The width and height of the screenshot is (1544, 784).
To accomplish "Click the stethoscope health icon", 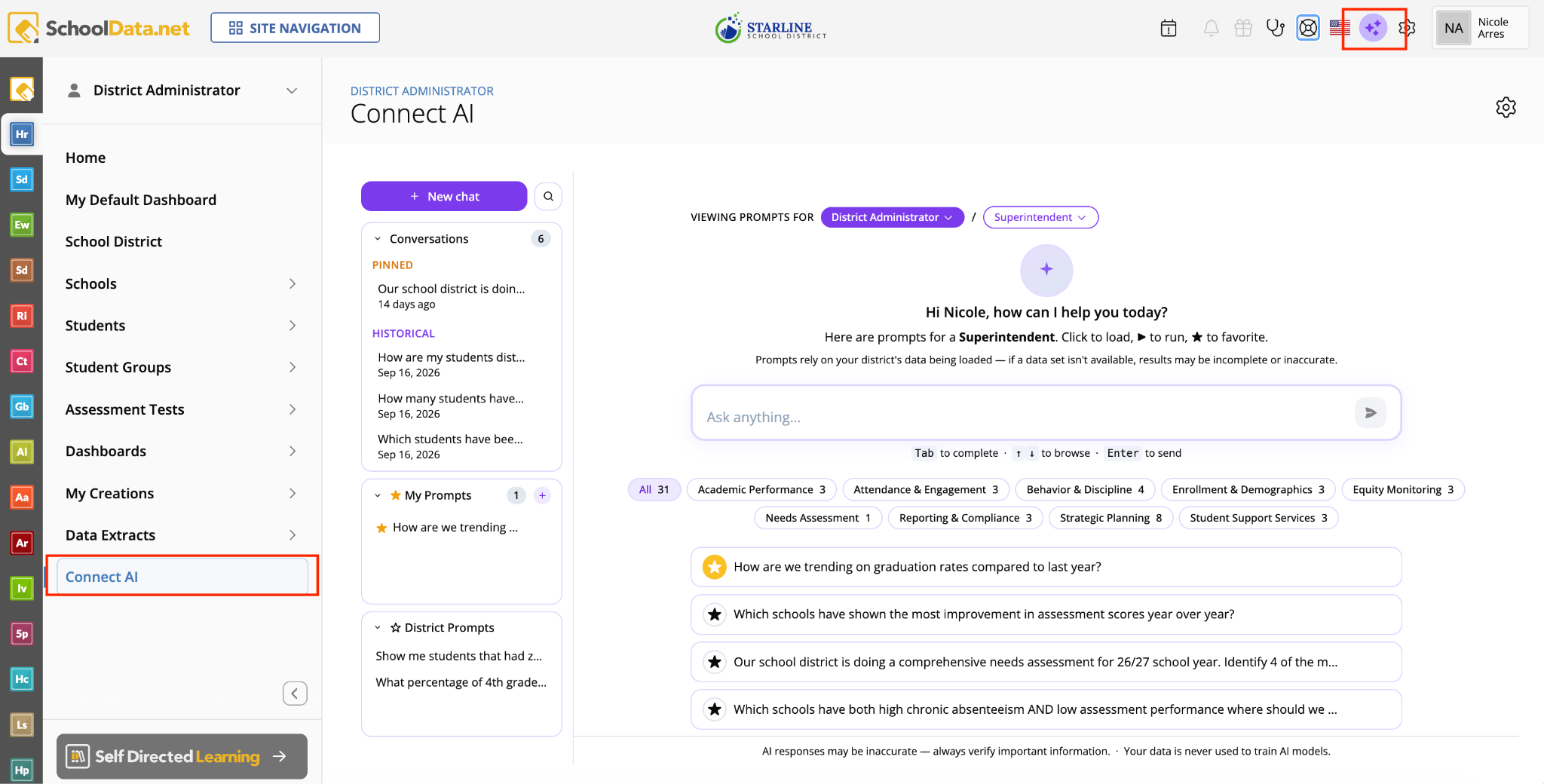I will click(1275, 29).
